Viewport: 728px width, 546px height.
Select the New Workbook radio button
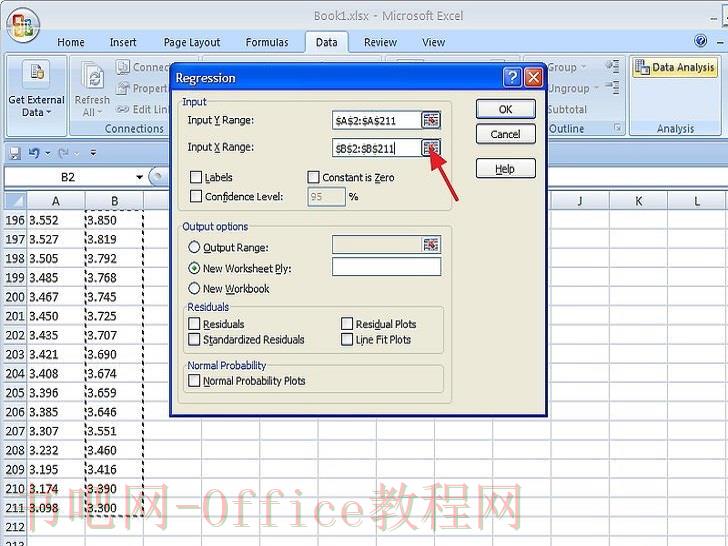[194, 288]
